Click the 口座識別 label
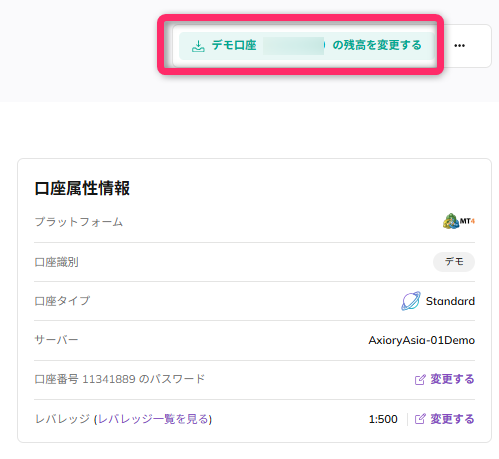 (x=56, y=262)
